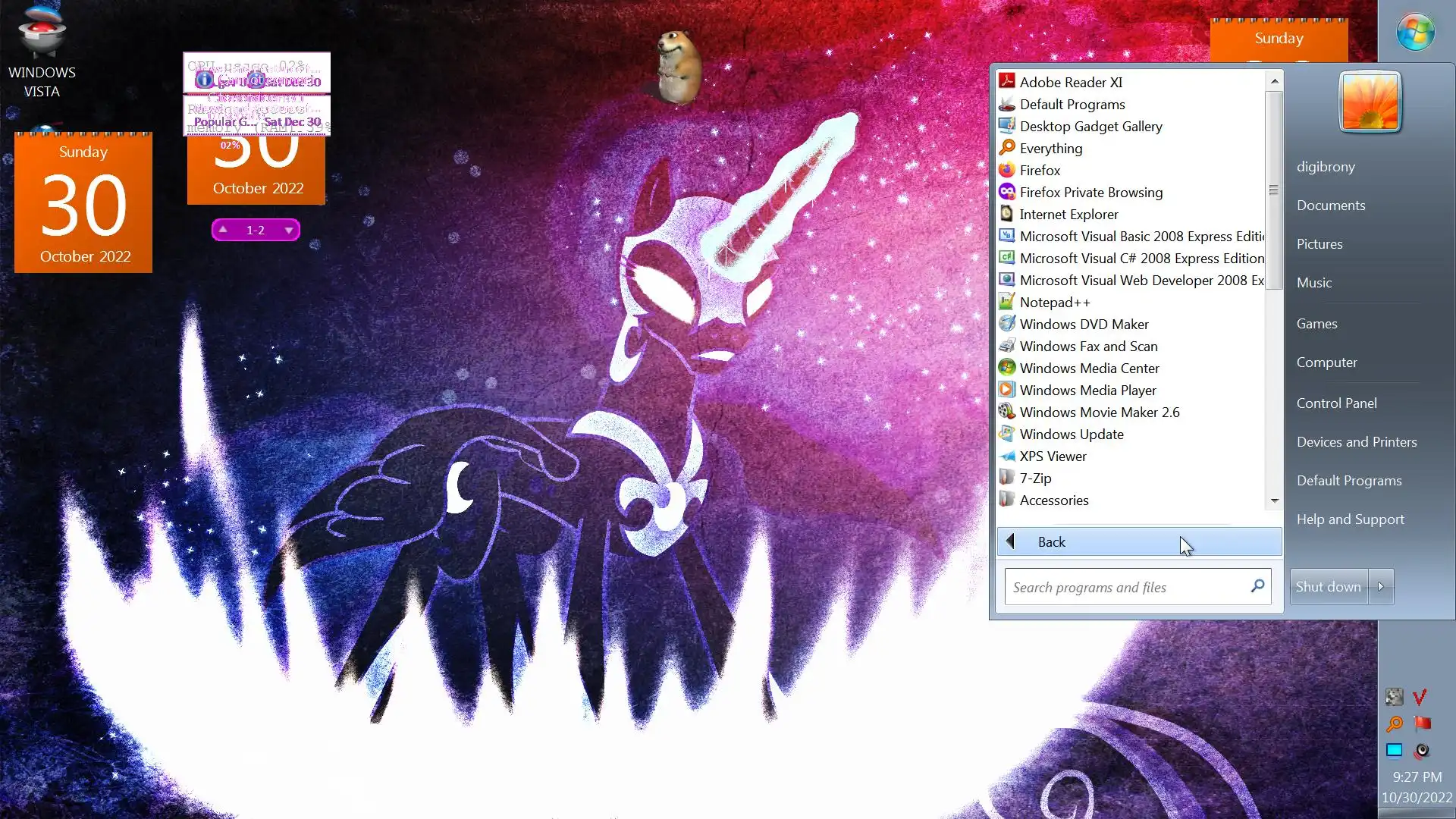1456x819 pixels.
Task: Expand the Accessories folder
Action: [1053, 500]
